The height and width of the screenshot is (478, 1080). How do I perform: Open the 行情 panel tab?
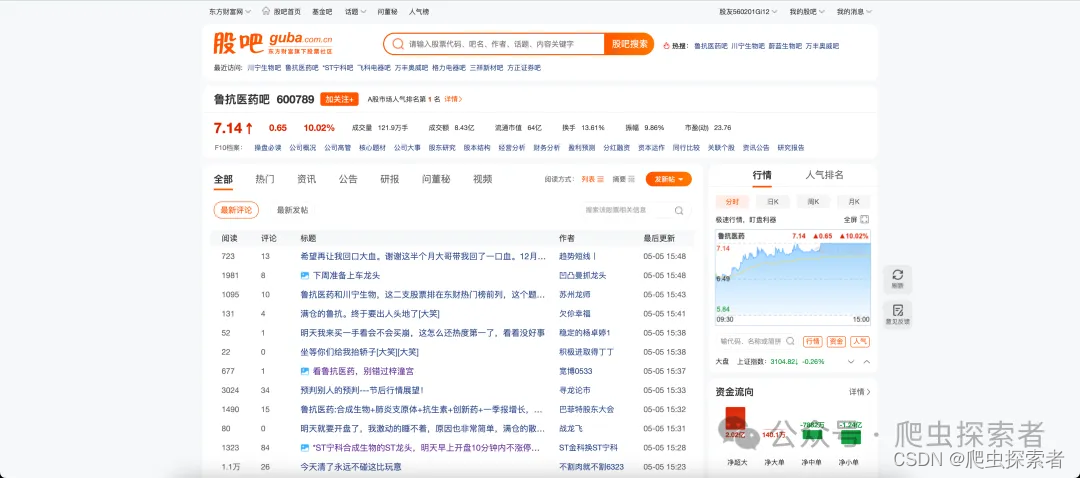point(762,175)
